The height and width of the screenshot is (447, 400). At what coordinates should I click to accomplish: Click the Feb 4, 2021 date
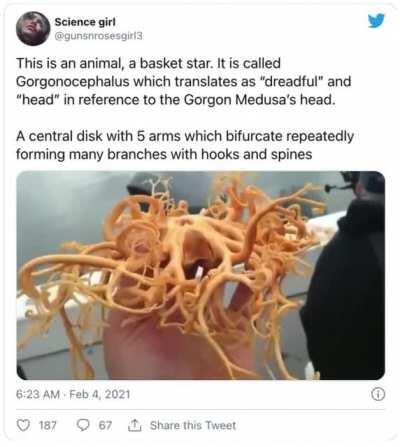pos(100,395)
